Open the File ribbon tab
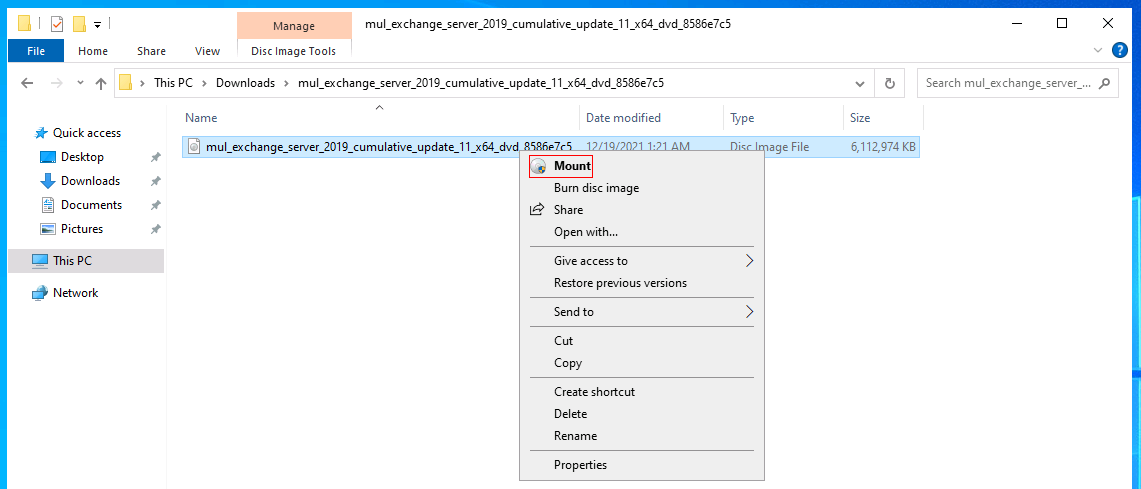This screenshot has height=489, width=1141. (x=36, y=51)
